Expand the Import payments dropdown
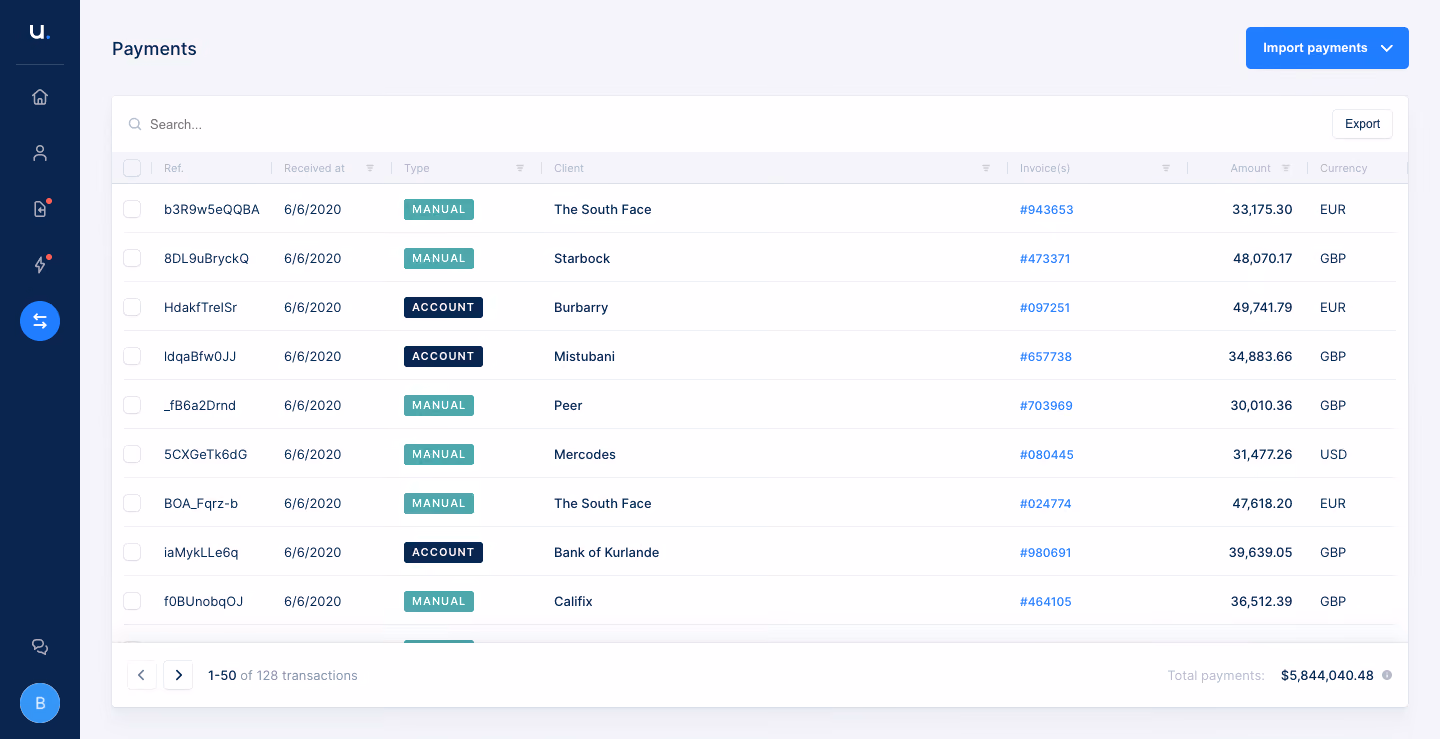The width and height of the screenshot is (1440, 739). 1327,48
